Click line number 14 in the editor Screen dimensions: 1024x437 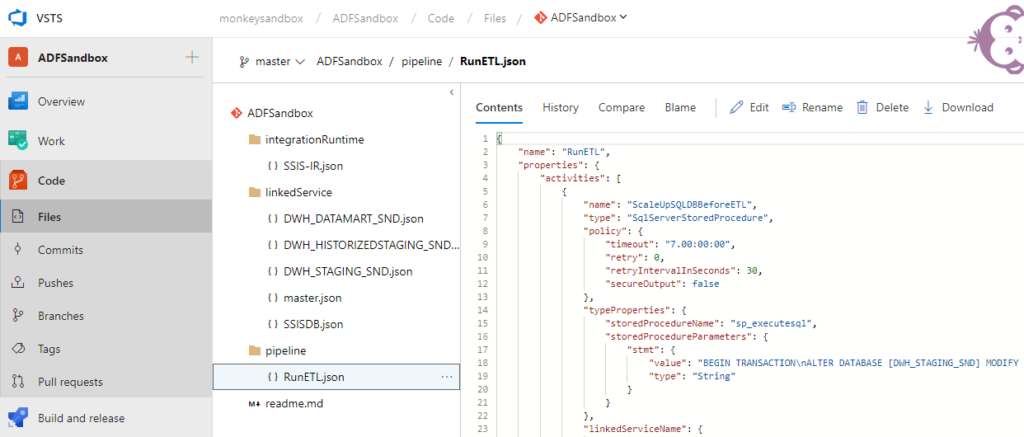(484, 310)
